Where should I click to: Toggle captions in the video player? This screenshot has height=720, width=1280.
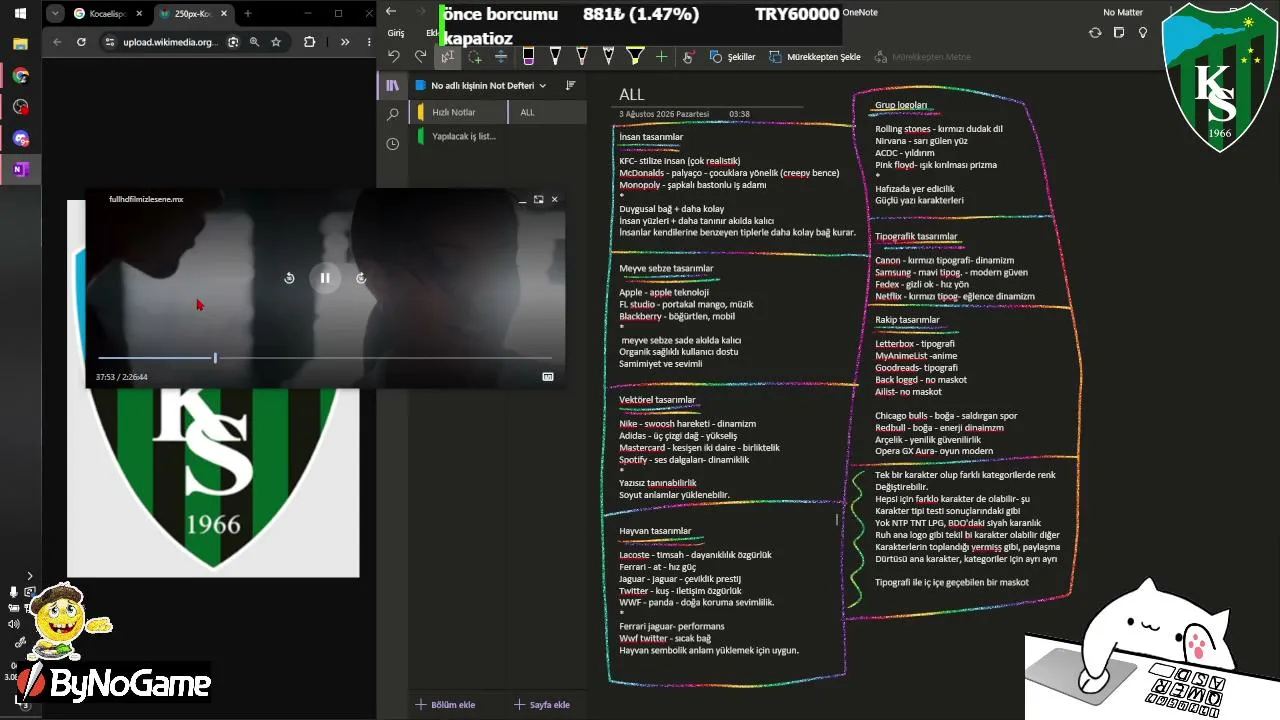coord(548,377)
